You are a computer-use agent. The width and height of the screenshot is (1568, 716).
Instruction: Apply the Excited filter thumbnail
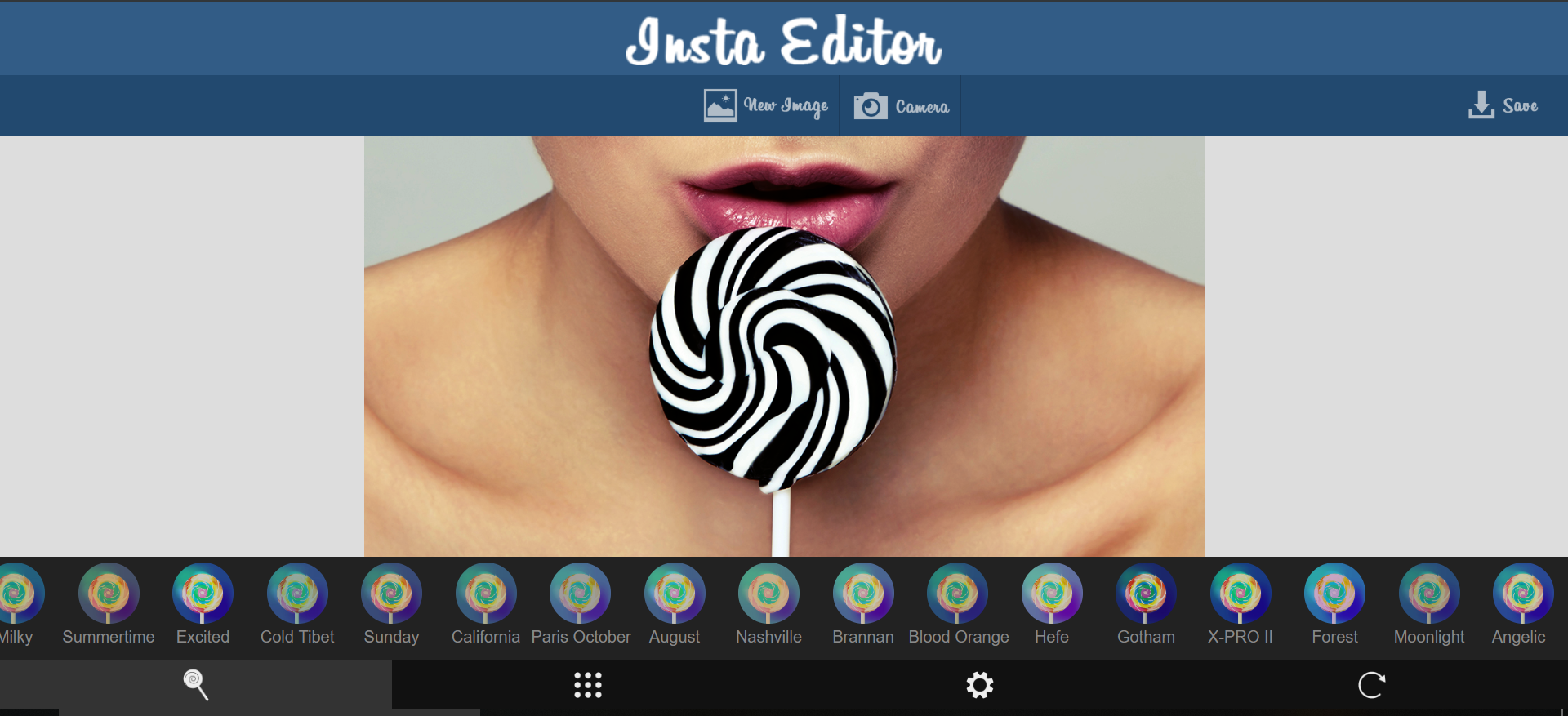[203, 594]
